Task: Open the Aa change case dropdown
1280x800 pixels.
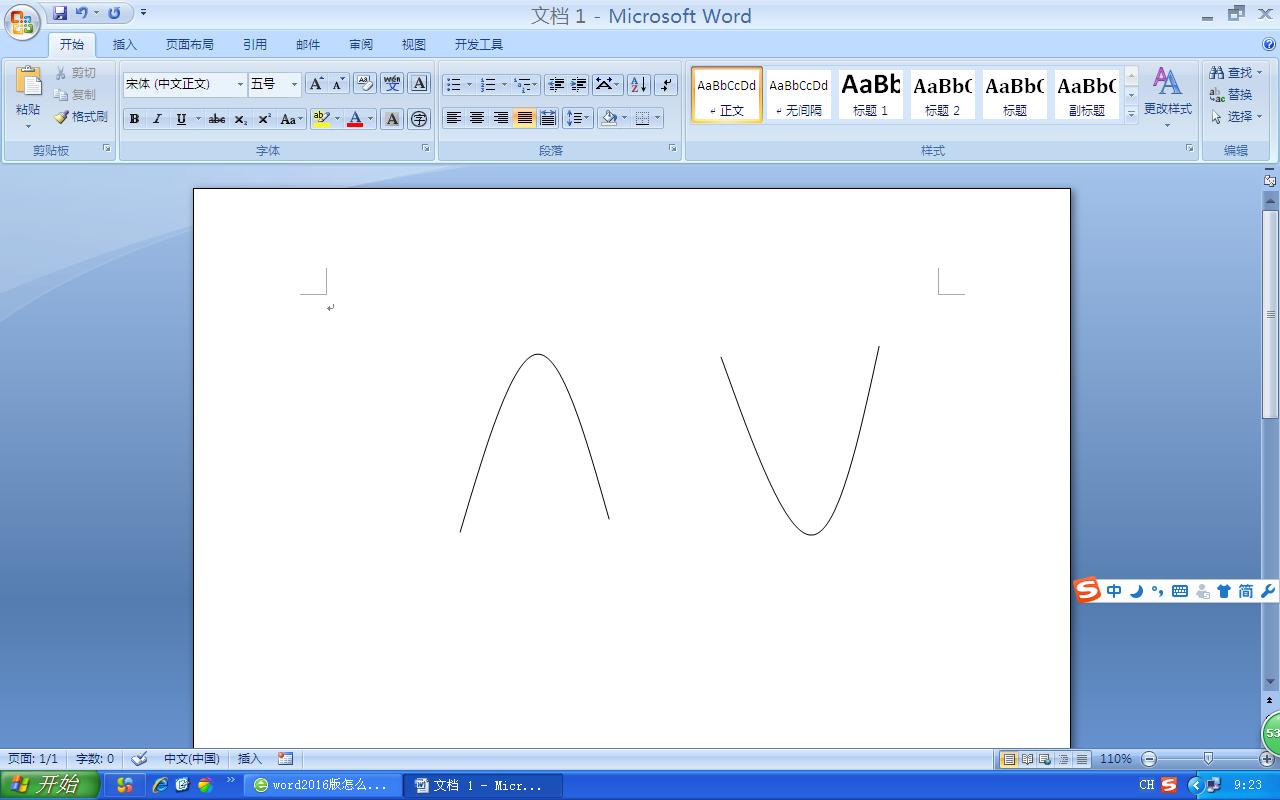Action: click(291, 119)
